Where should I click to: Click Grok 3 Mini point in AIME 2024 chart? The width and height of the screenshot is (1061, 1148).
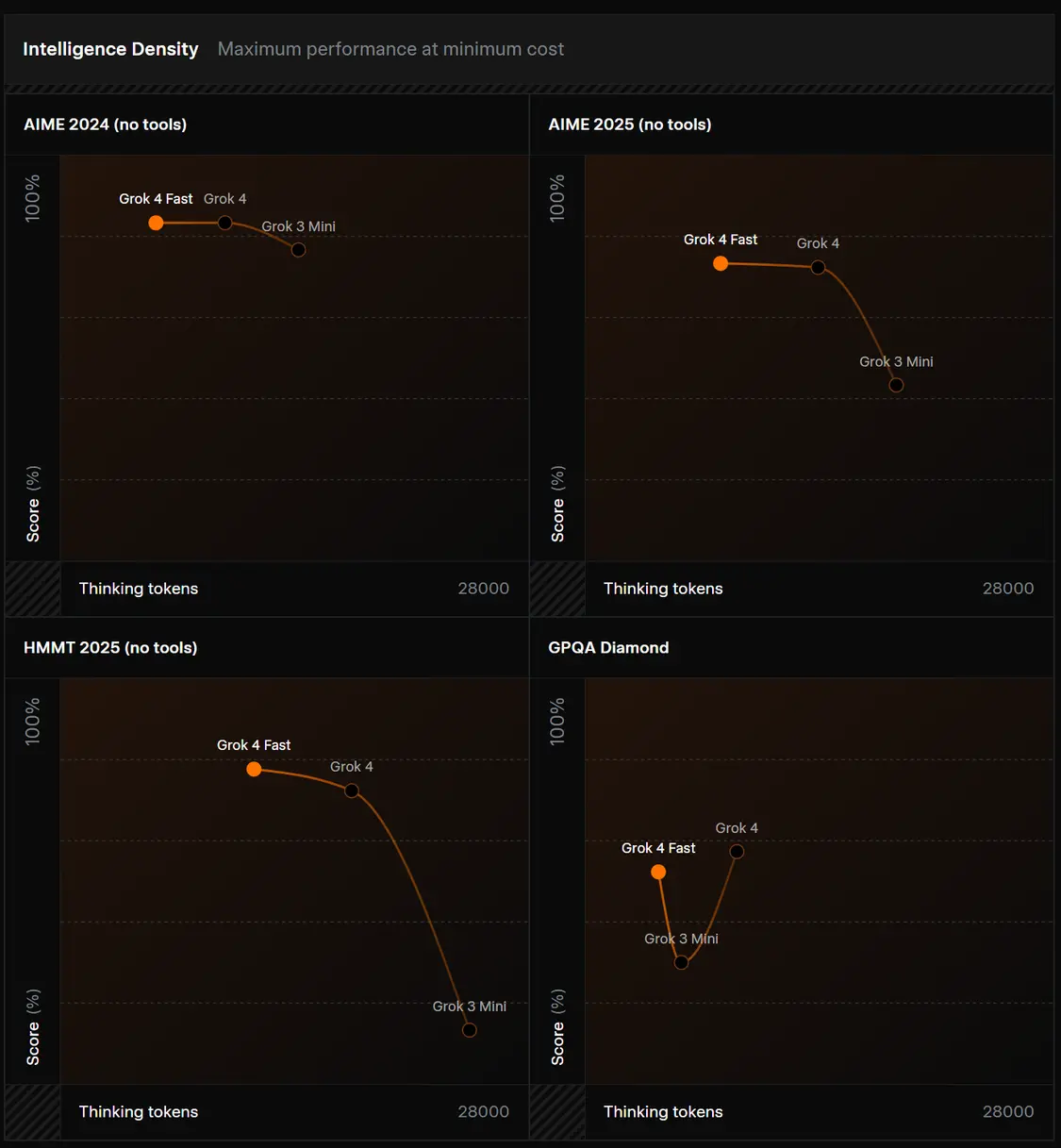[298, 250]
